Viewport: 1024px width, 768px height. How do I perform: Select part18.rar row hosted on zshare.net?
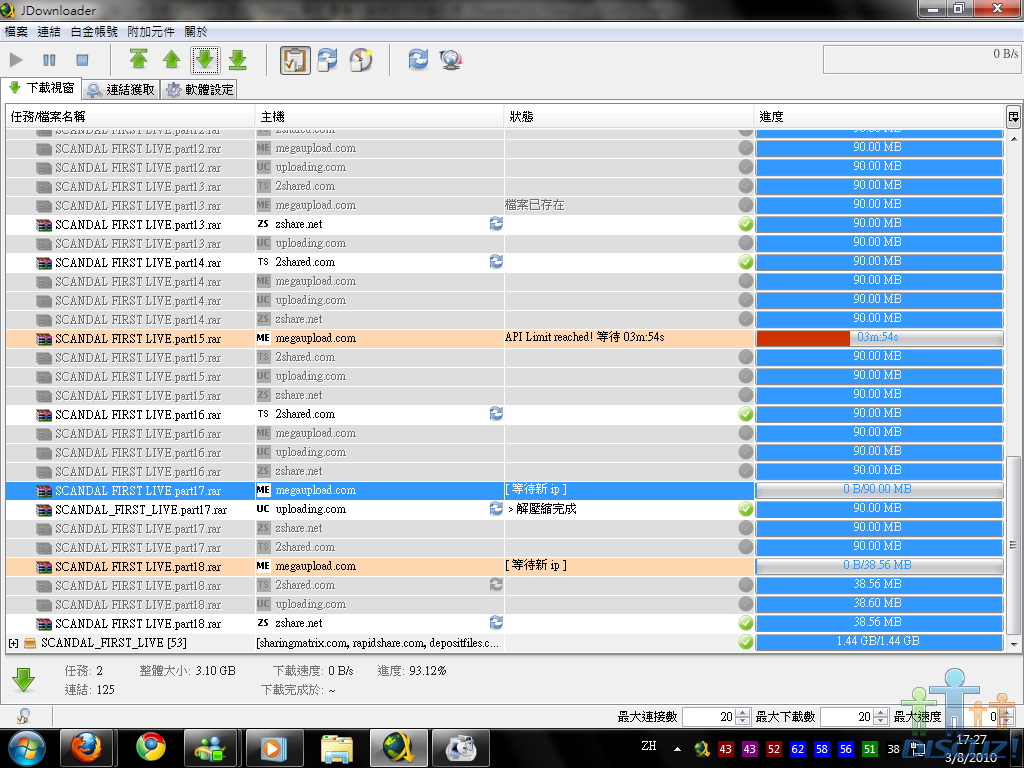click(505, 623)
